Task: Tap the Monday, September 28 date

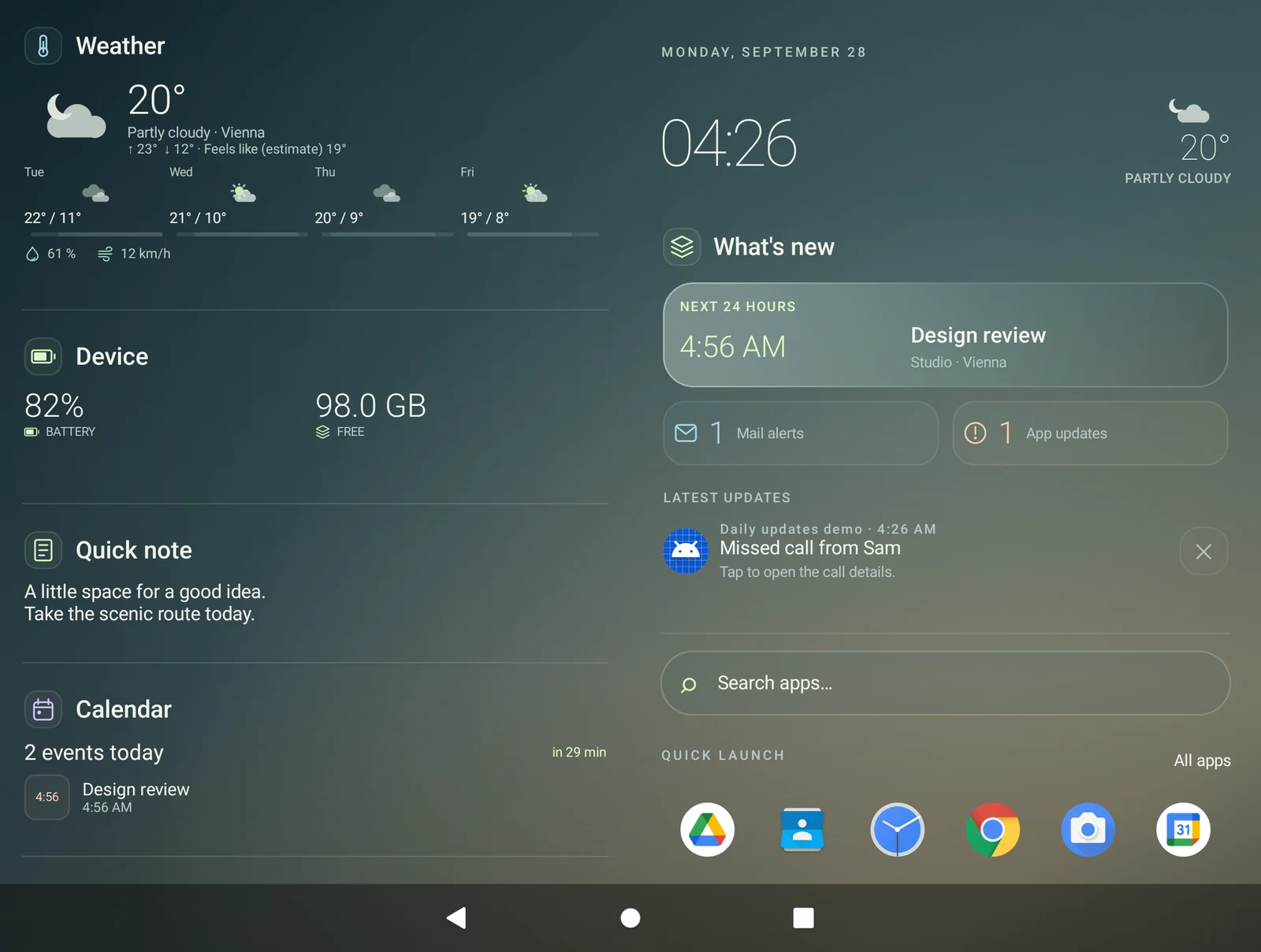Action: click(764, 52)
